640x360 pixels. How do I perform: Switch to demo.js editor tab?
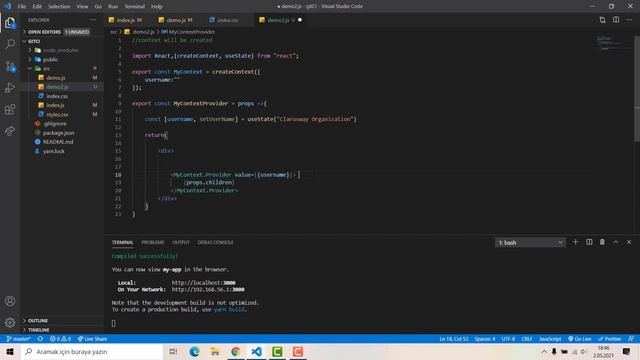179,20
